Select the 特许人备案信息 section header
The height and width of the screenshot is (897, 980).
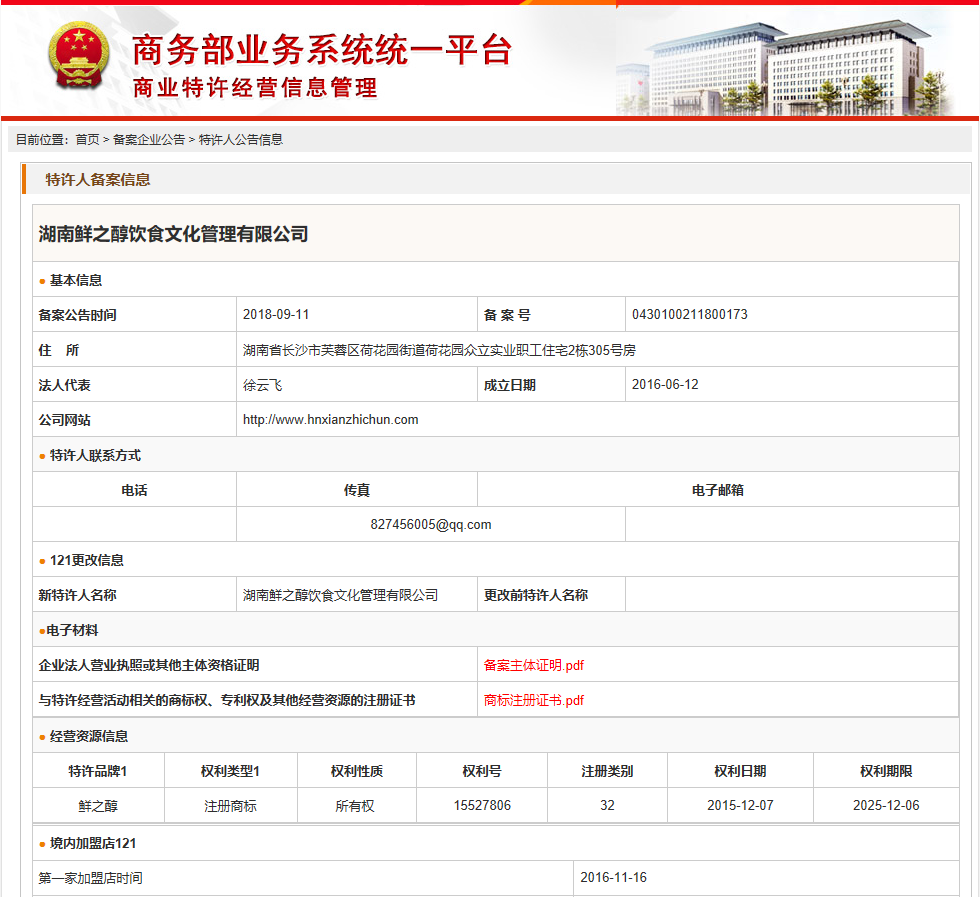click(x=98, y=180)
